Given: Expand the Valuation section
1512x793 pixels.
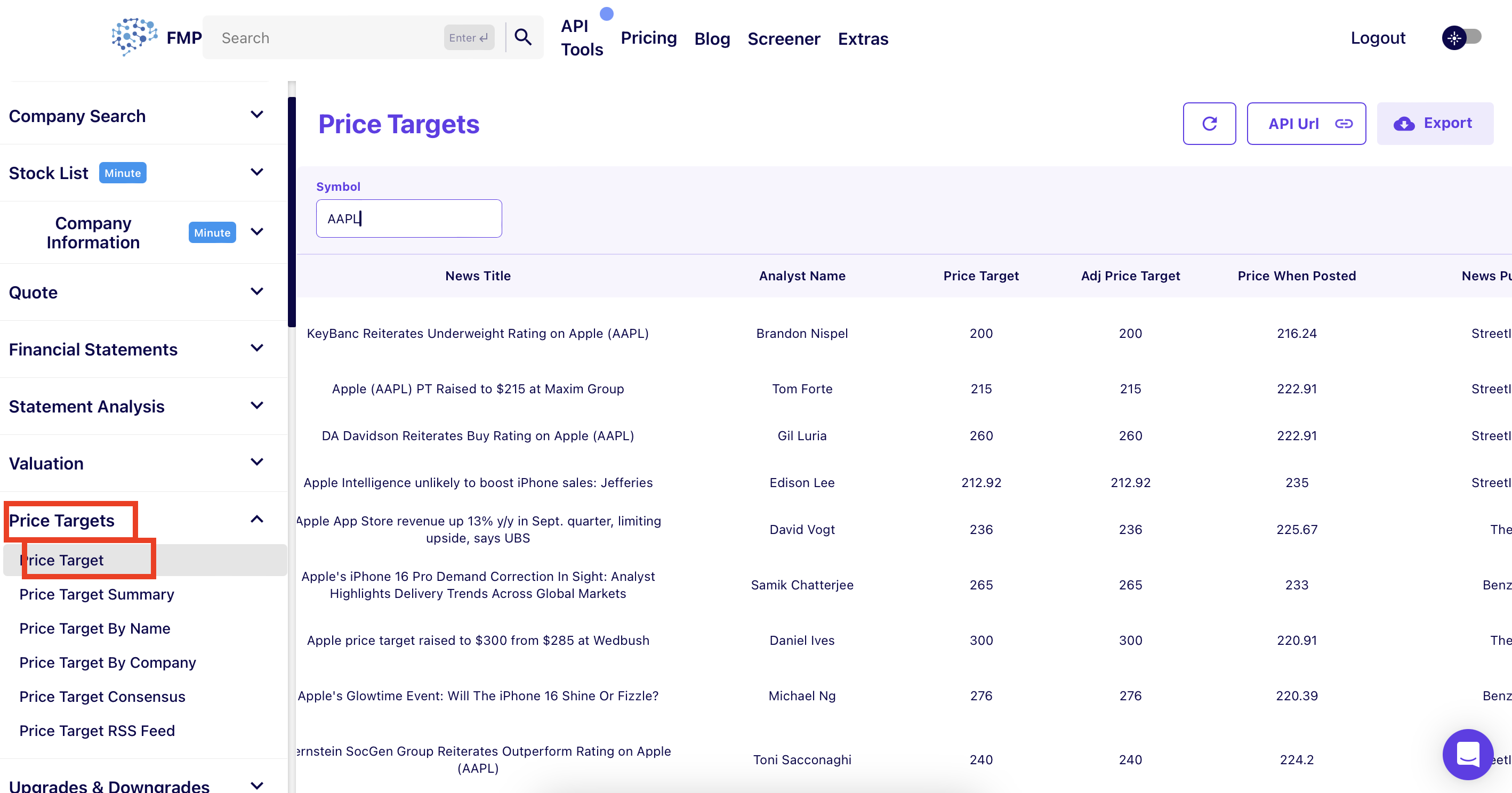Looking at the screenshot, I should [256, 462].
